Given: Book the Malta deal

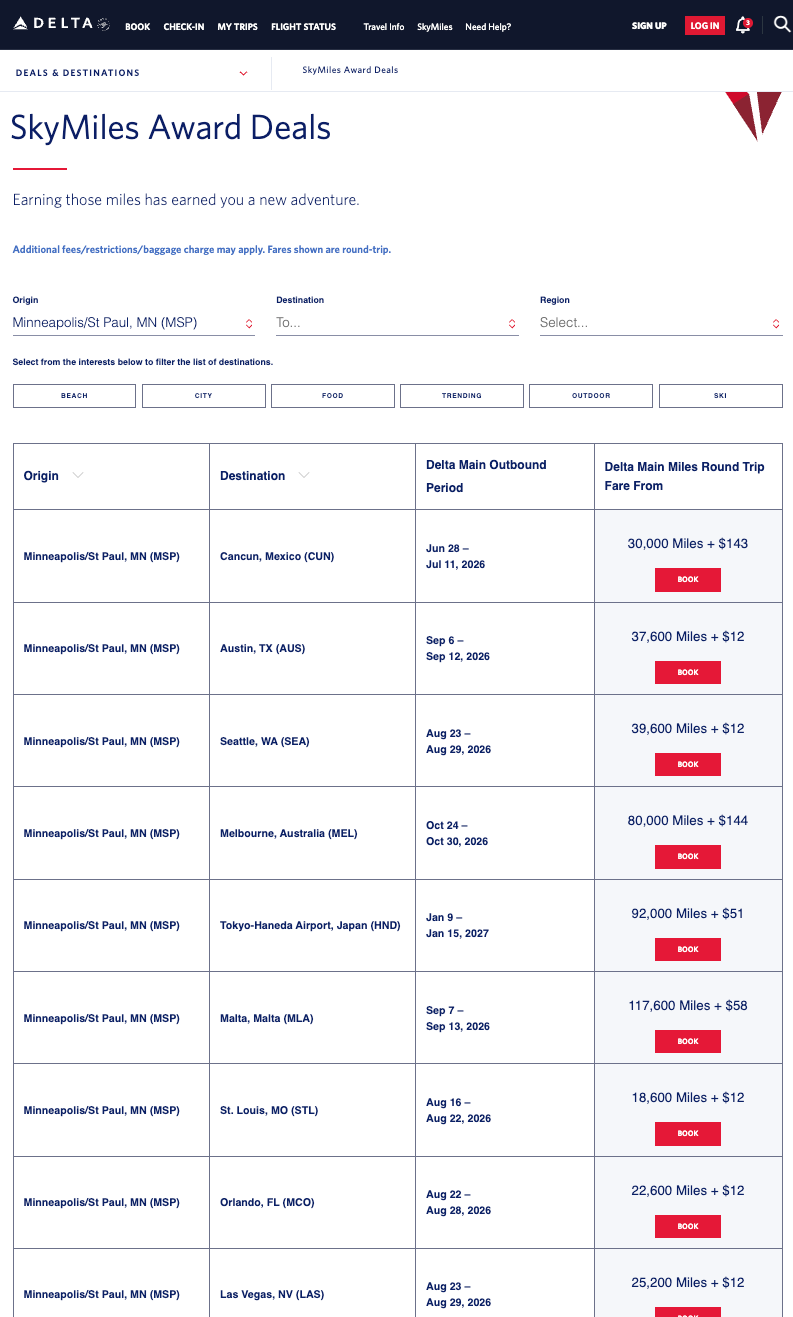Looking at the screenshot, I should tap(688, 1041).
